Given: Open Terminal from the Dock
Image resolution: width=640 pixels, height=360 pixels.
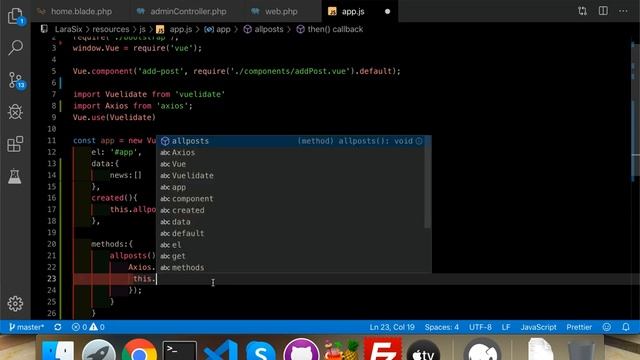Looking at the screenshot, I should 180,350.
